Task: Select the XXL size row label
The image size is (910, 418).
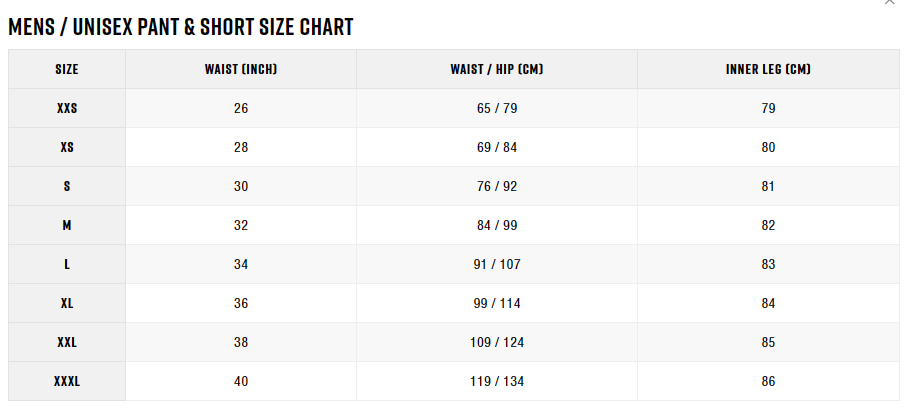Action: pos(67,342)
